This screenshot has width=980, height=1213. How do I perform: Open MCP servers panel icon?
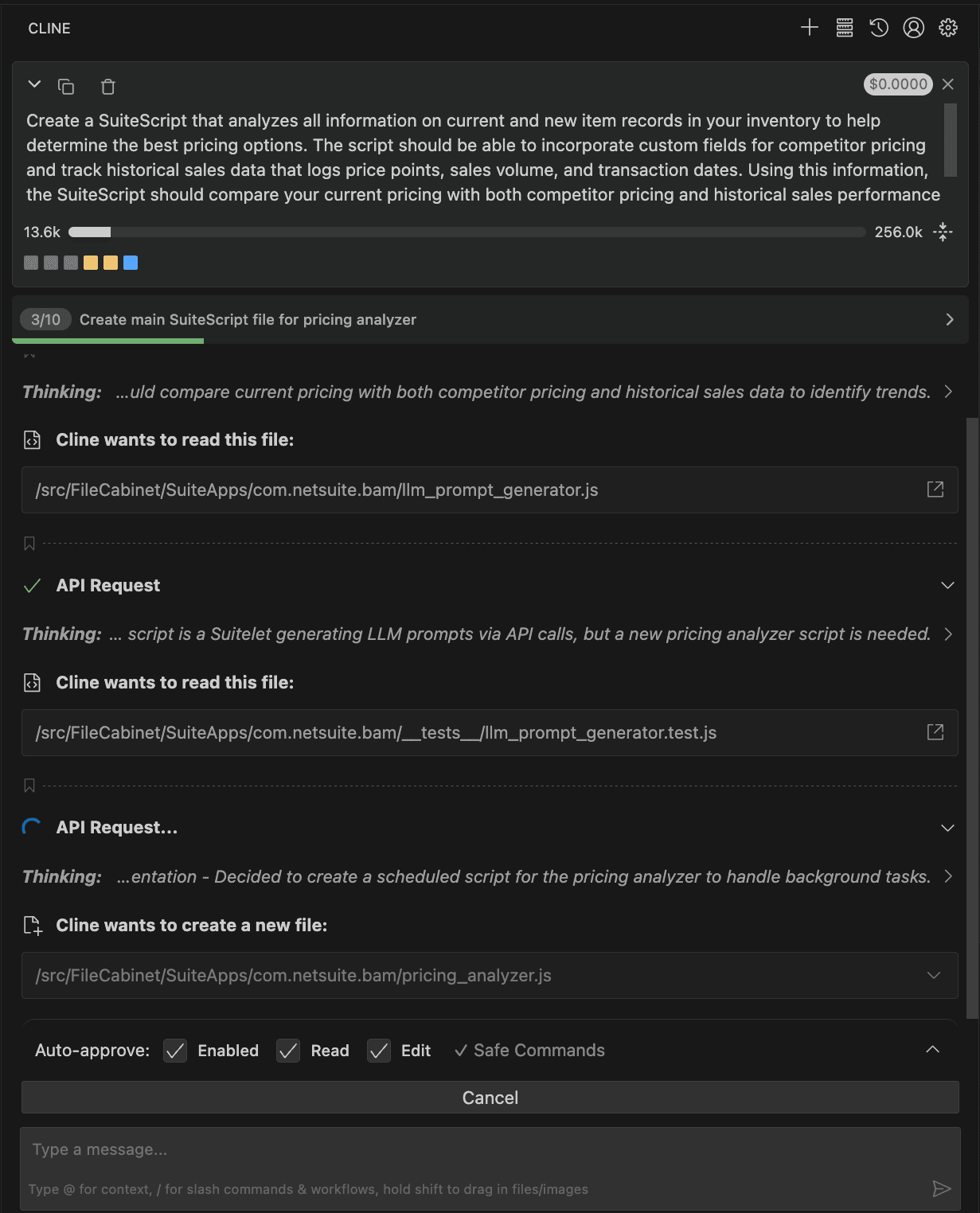(845, 28)
